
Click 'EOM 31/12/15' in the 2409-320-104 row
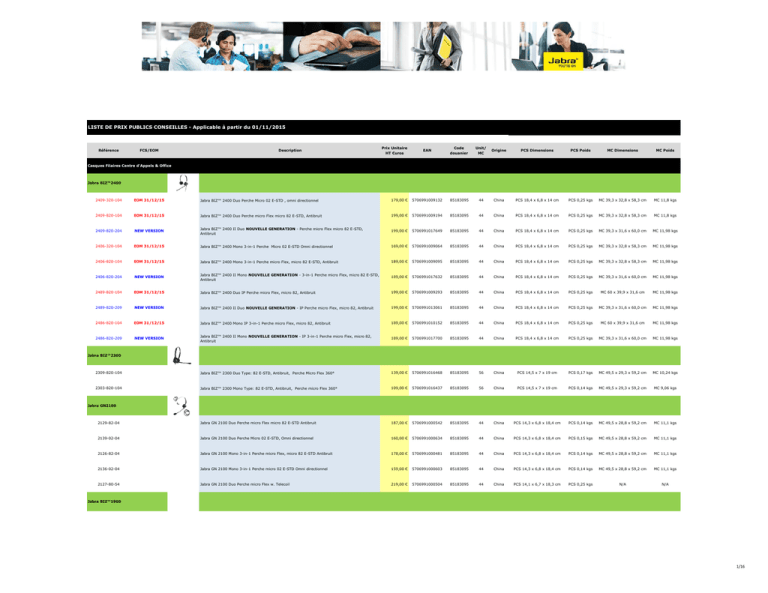click(149, 200)
